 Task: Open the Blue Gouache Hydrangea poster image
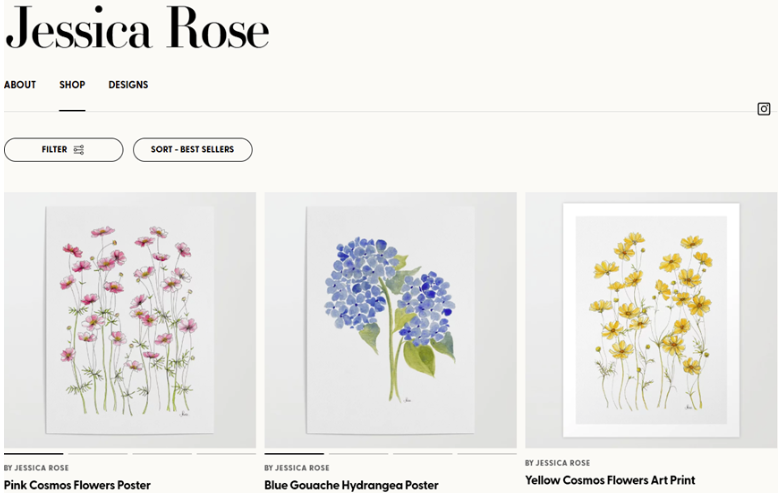click(390, 320)
